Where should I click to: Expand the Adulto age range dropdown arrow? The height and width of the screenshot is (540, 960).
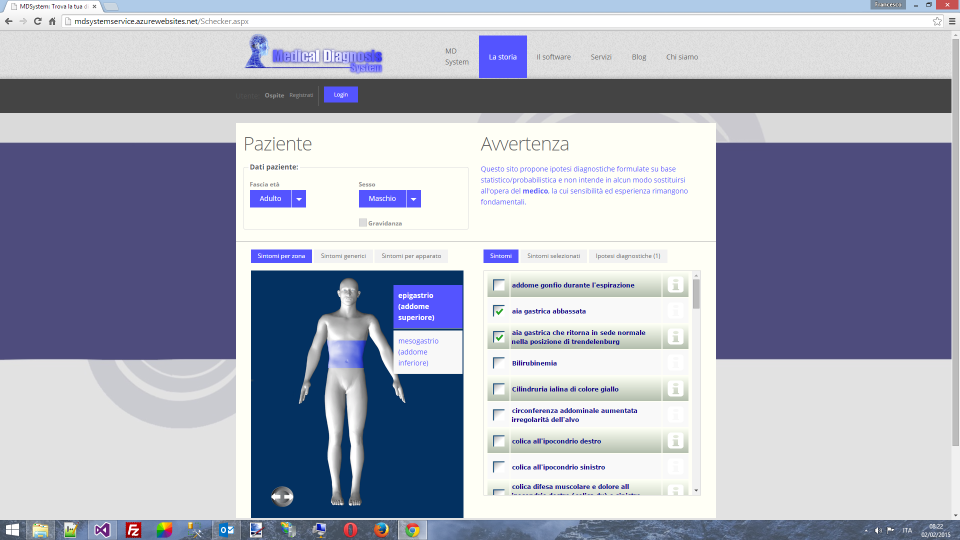[x=299, y=199]
